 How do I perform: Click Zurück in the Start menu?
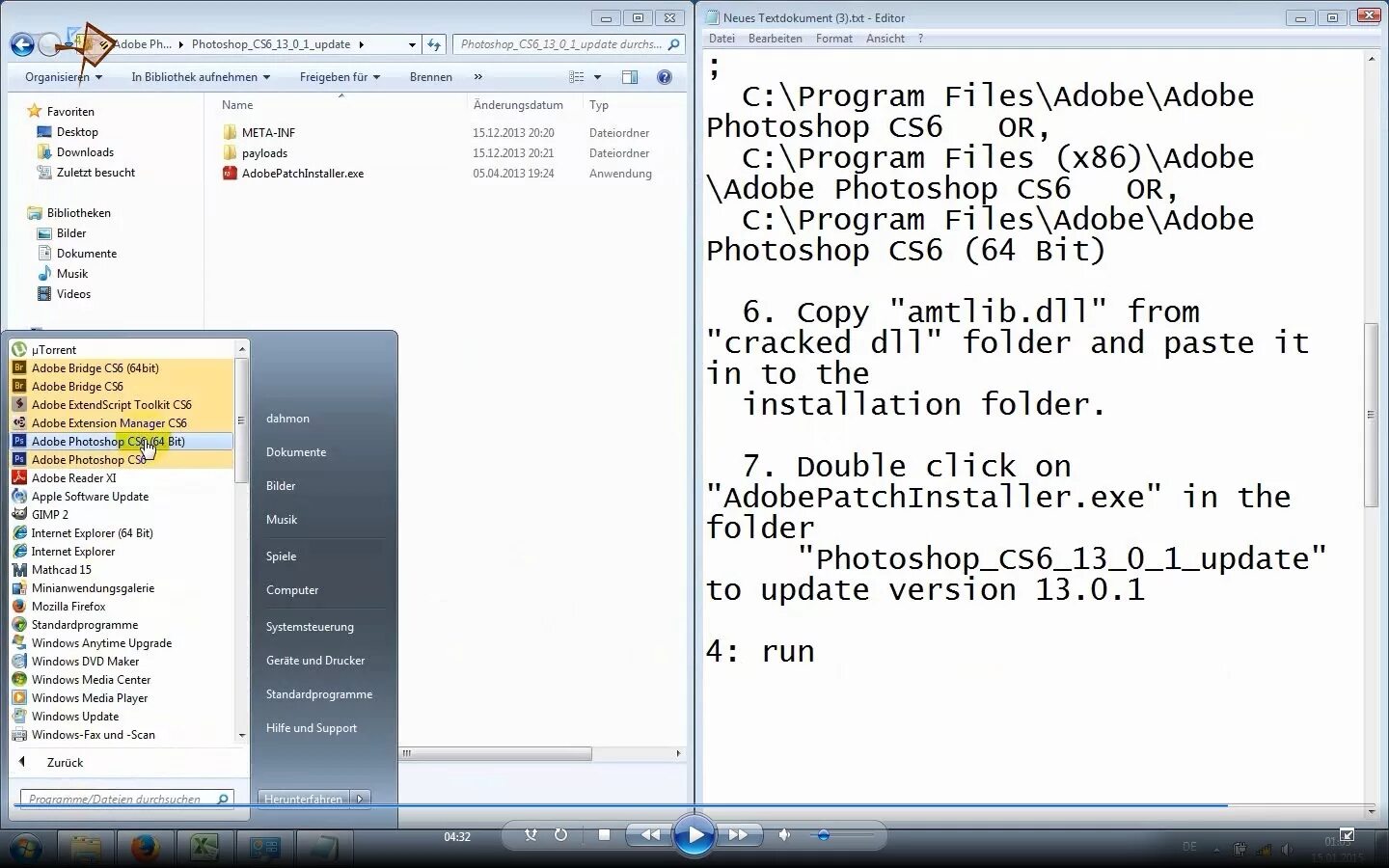pyautogui.click(x=65, y=763)
